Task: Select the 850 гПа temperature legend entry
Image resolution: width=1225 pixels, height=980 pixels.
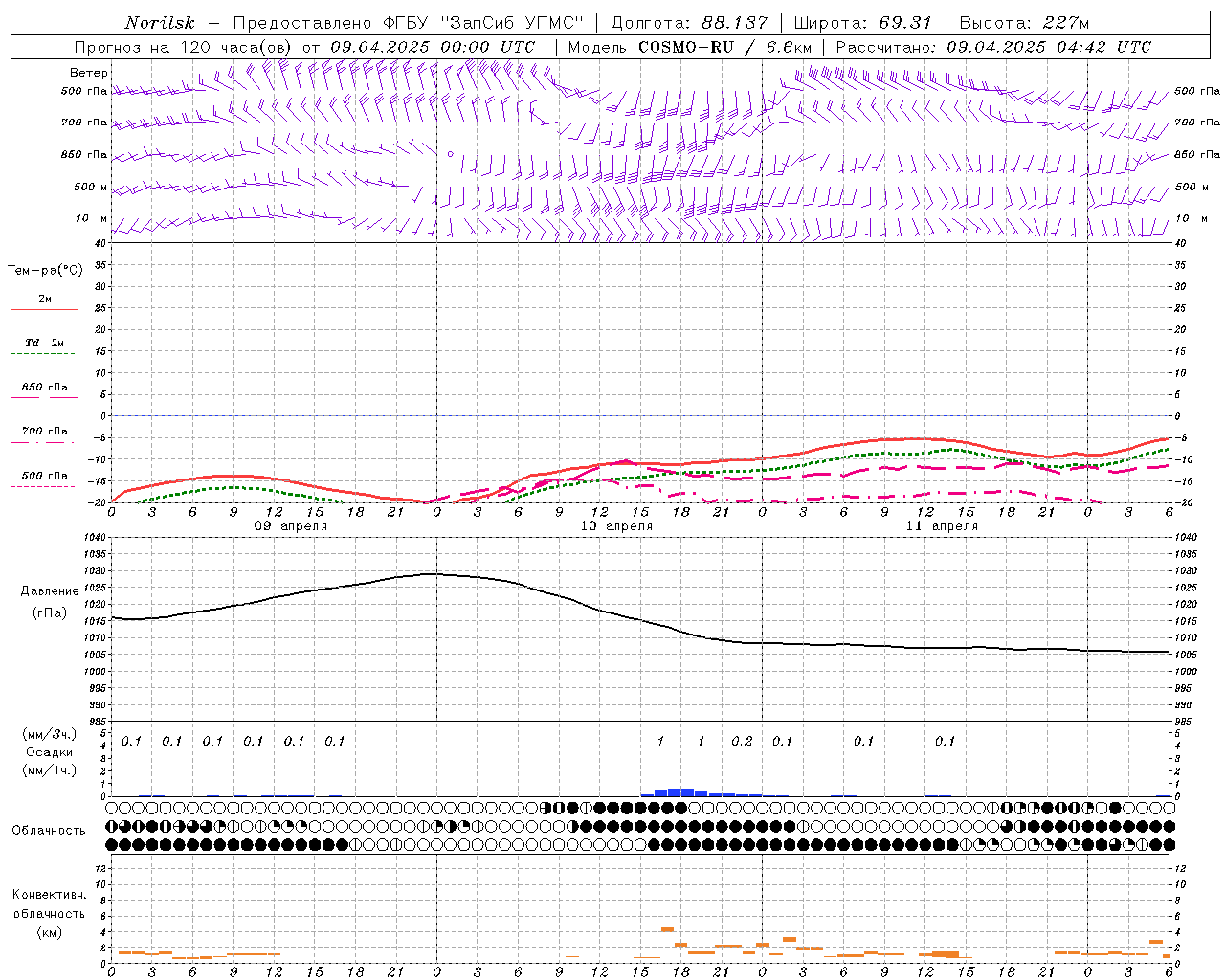Action: [x=44, y=390]
